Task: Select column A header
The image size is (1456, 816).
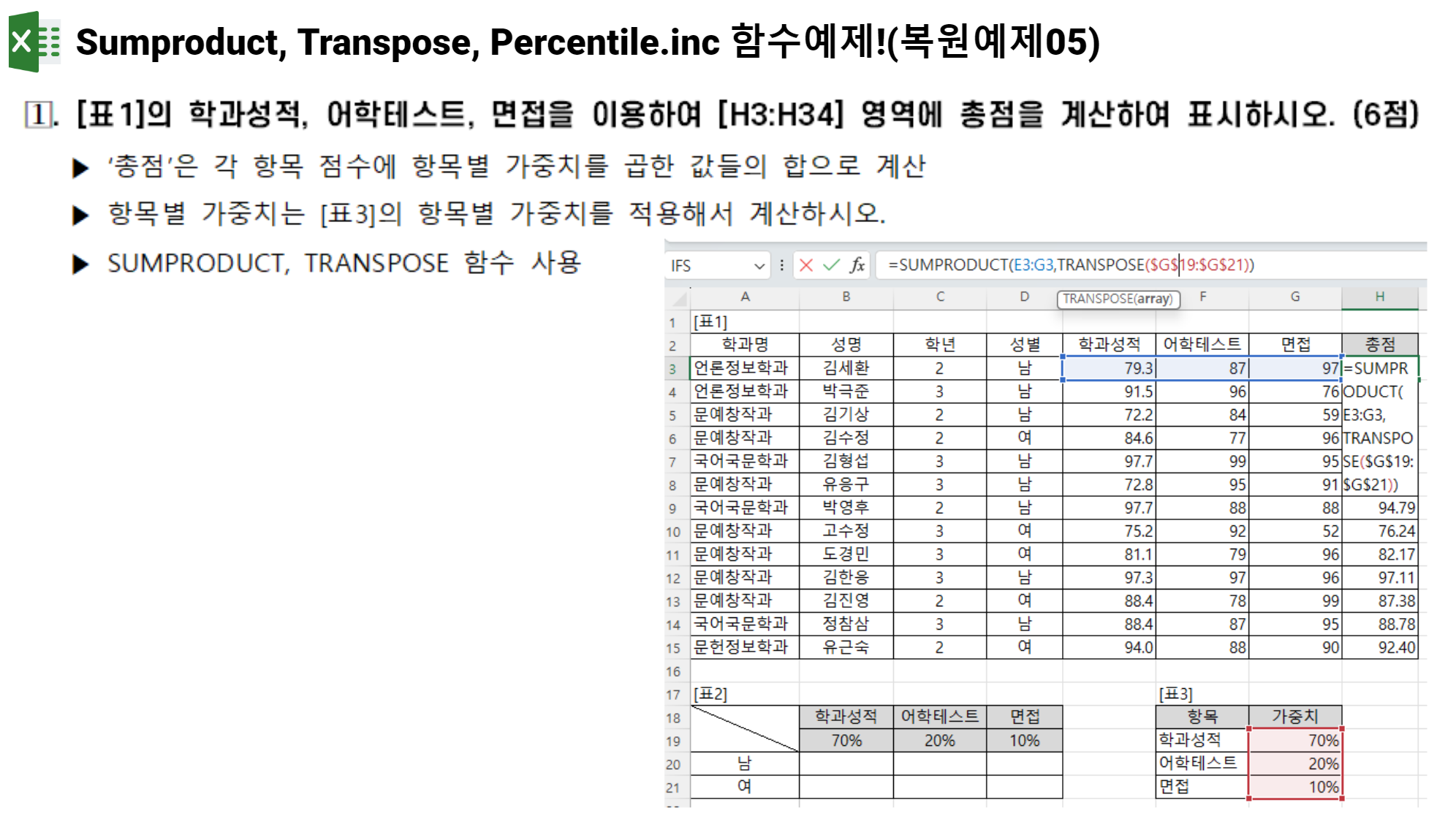Action: pos(745,297)
